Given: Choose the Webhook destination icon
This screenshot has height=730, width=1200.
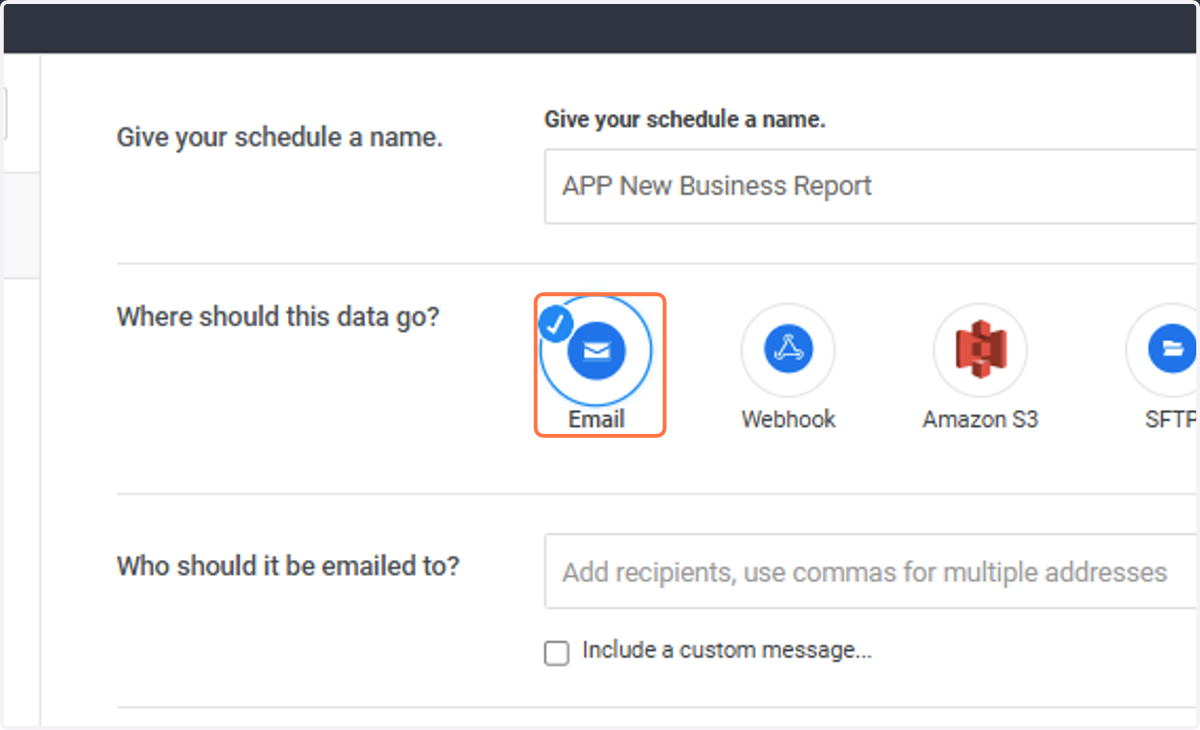Looking at the screenshot, I should pyautogui.click(x=788, y=350).
